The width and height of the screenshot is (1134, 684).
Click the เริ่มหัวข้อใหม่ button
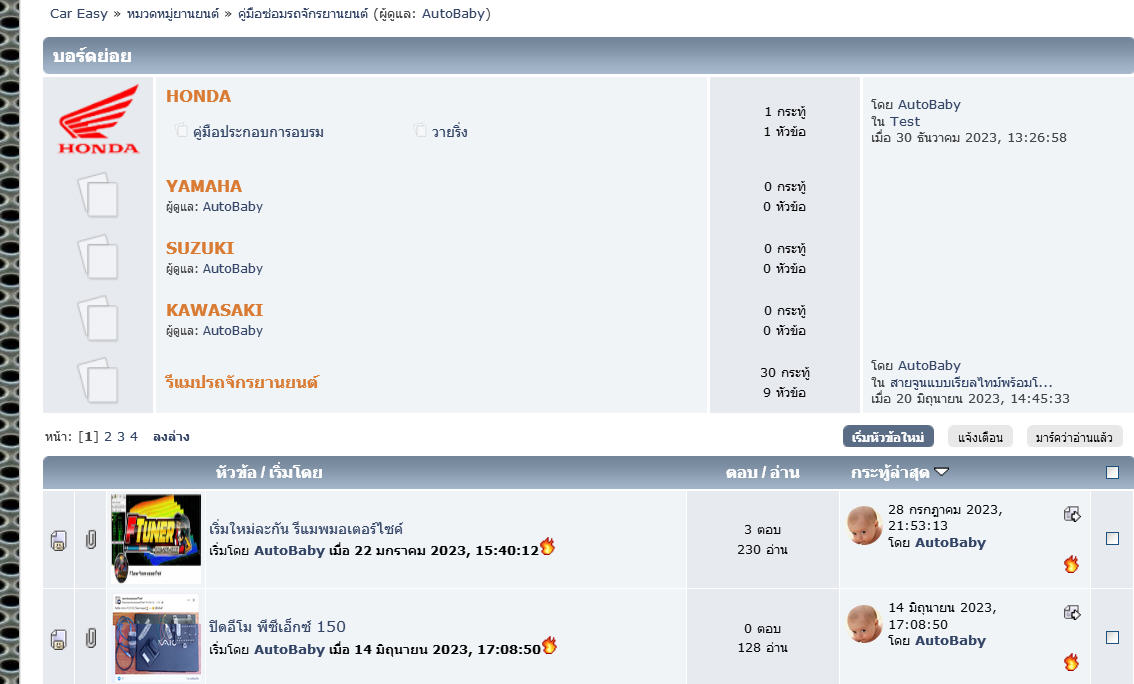pyautogui.click(x=888, y=437)
